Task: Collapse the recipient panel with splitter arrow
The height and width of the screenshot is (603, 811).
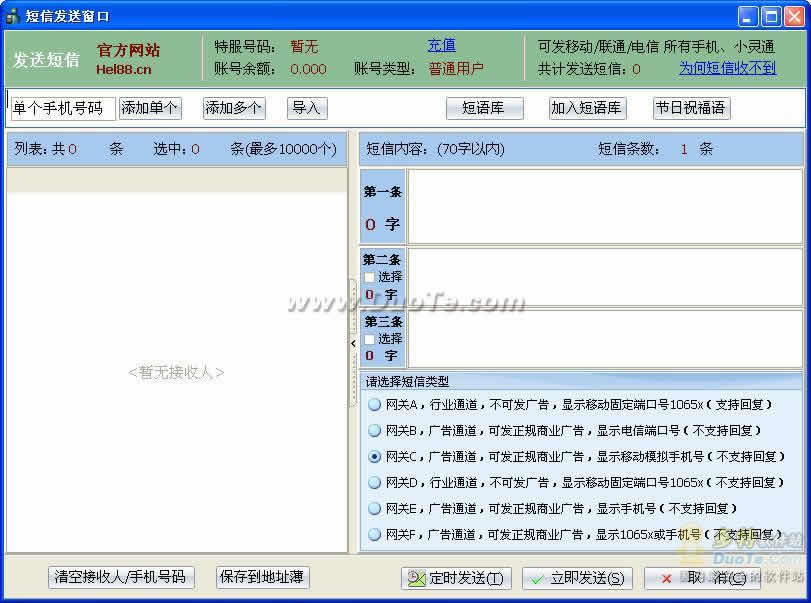Action: (352, 343)
